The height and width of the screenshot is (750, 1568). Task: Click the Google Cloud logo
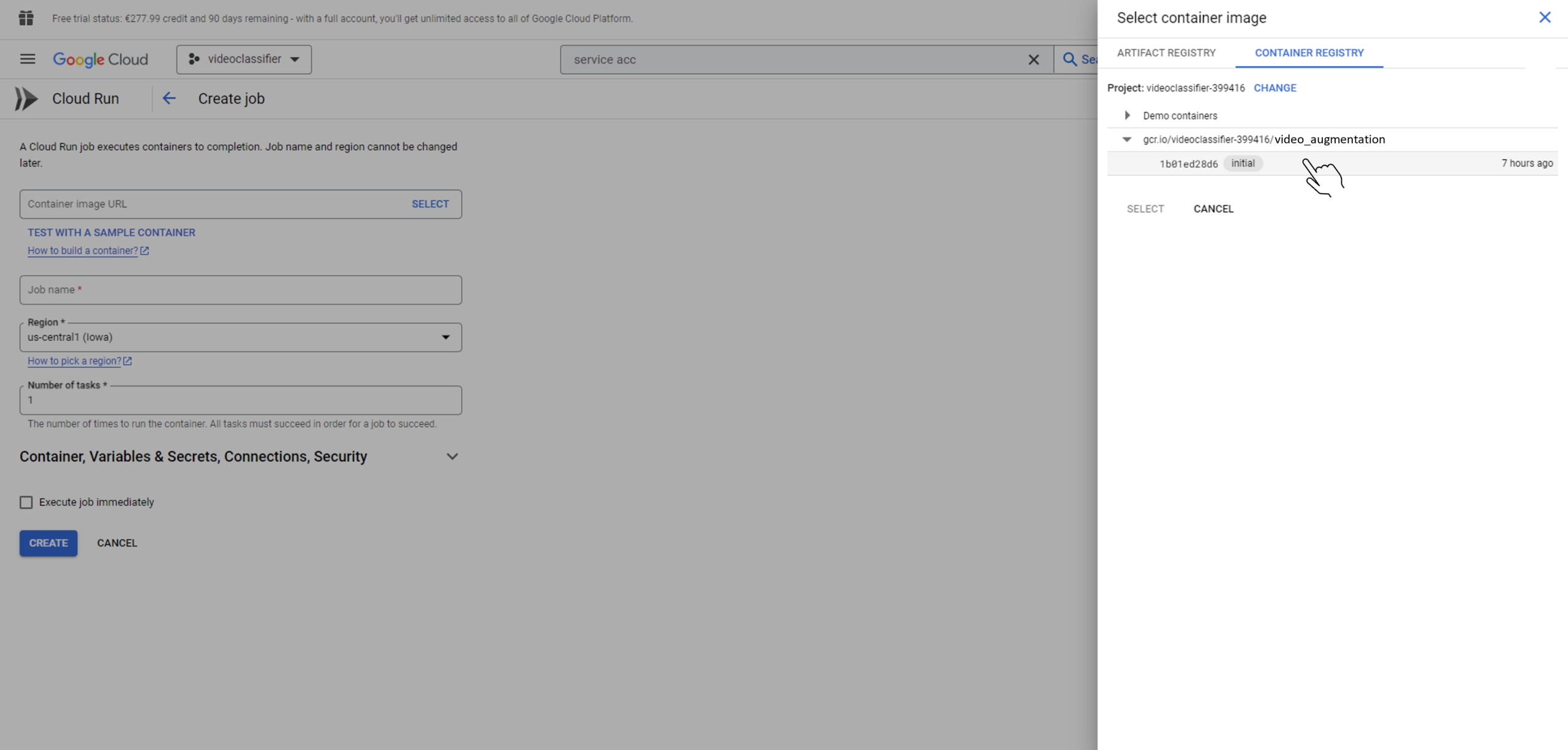click(x=100, y=59)
